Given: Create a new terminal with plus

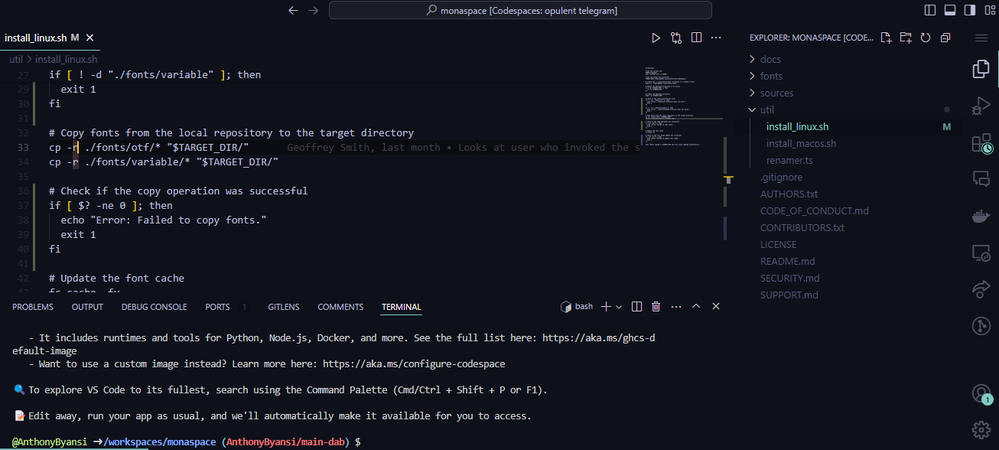Looking at the screenshot, I should 606,307.
